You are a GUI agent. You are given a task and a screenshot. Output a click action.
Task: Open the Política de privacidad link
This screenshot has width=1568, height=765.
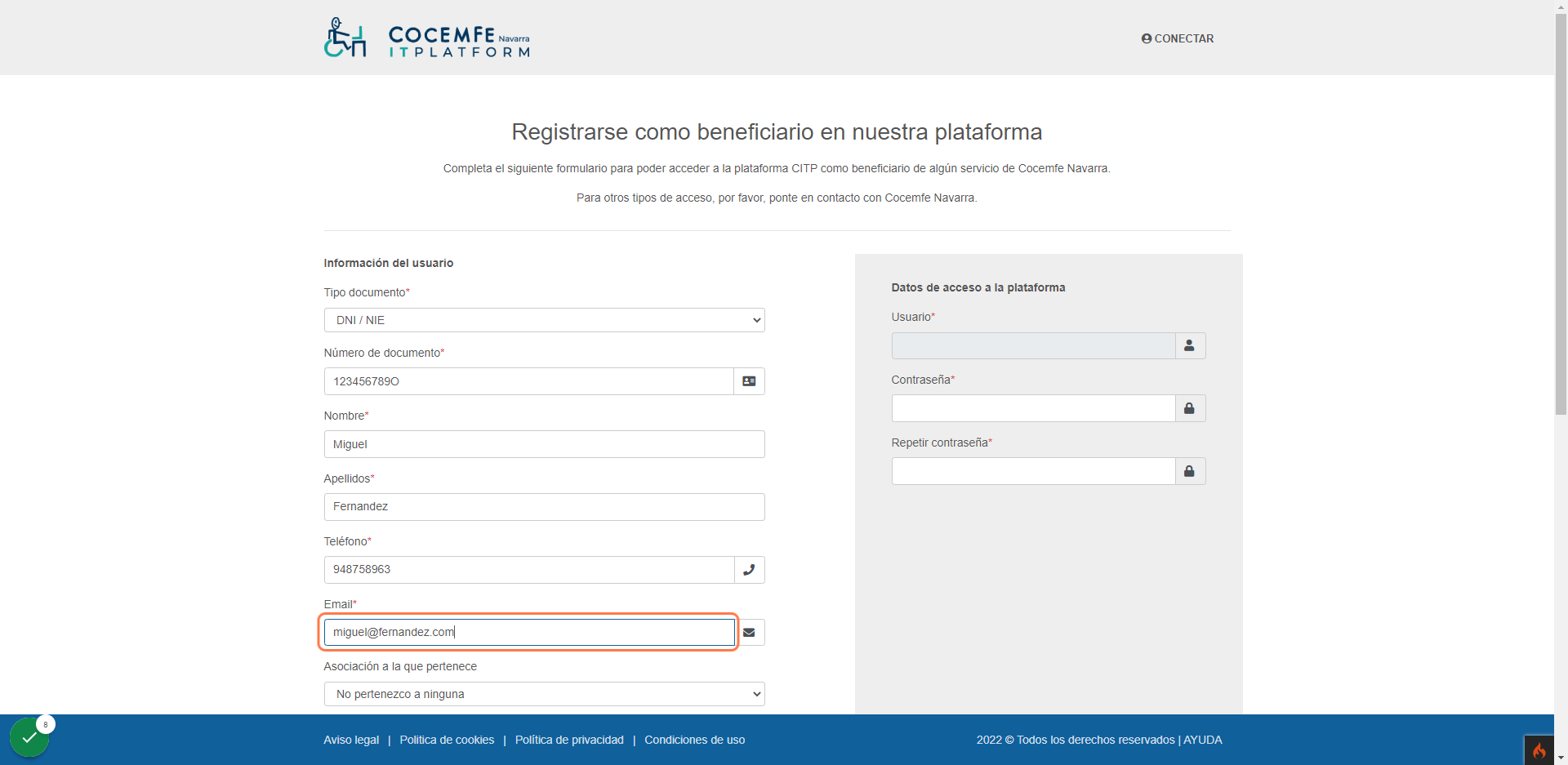point(569,740)
